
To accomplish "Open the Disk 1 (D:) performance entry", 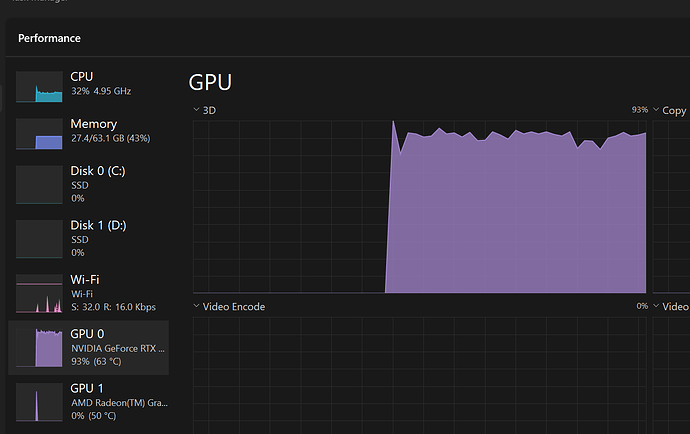I will click(x=88, y=239).
